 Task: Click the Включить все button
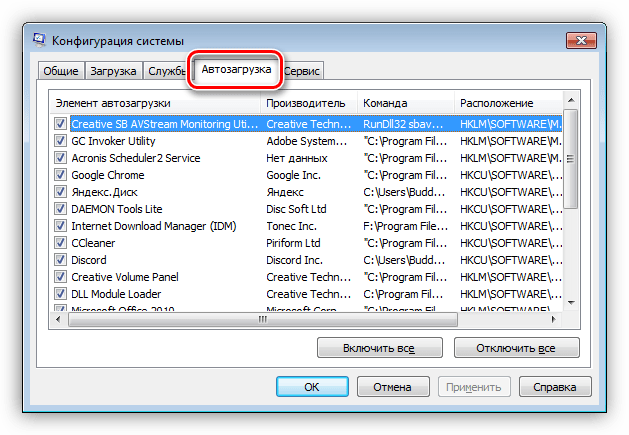[x=379, y=348]
